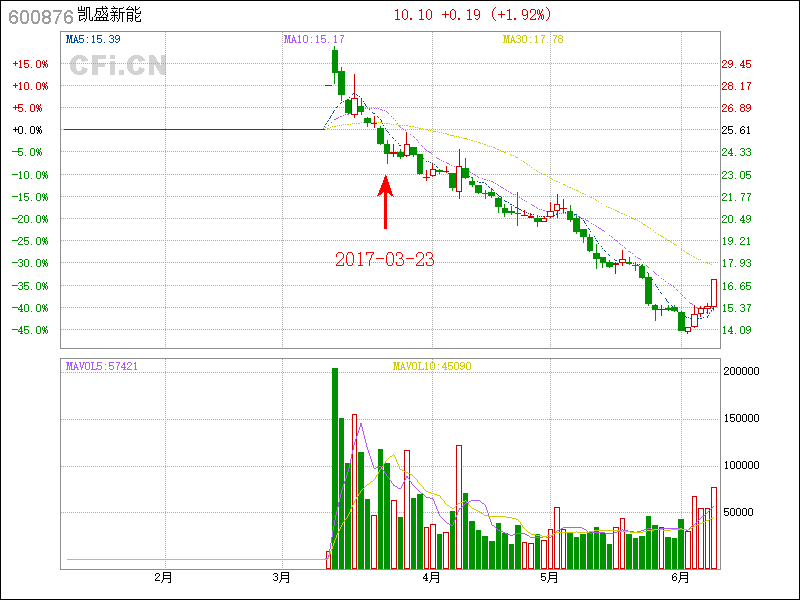Screen dimensions: 800x600
Task: Click the -40.0% axis label
Action: point(30,308)
